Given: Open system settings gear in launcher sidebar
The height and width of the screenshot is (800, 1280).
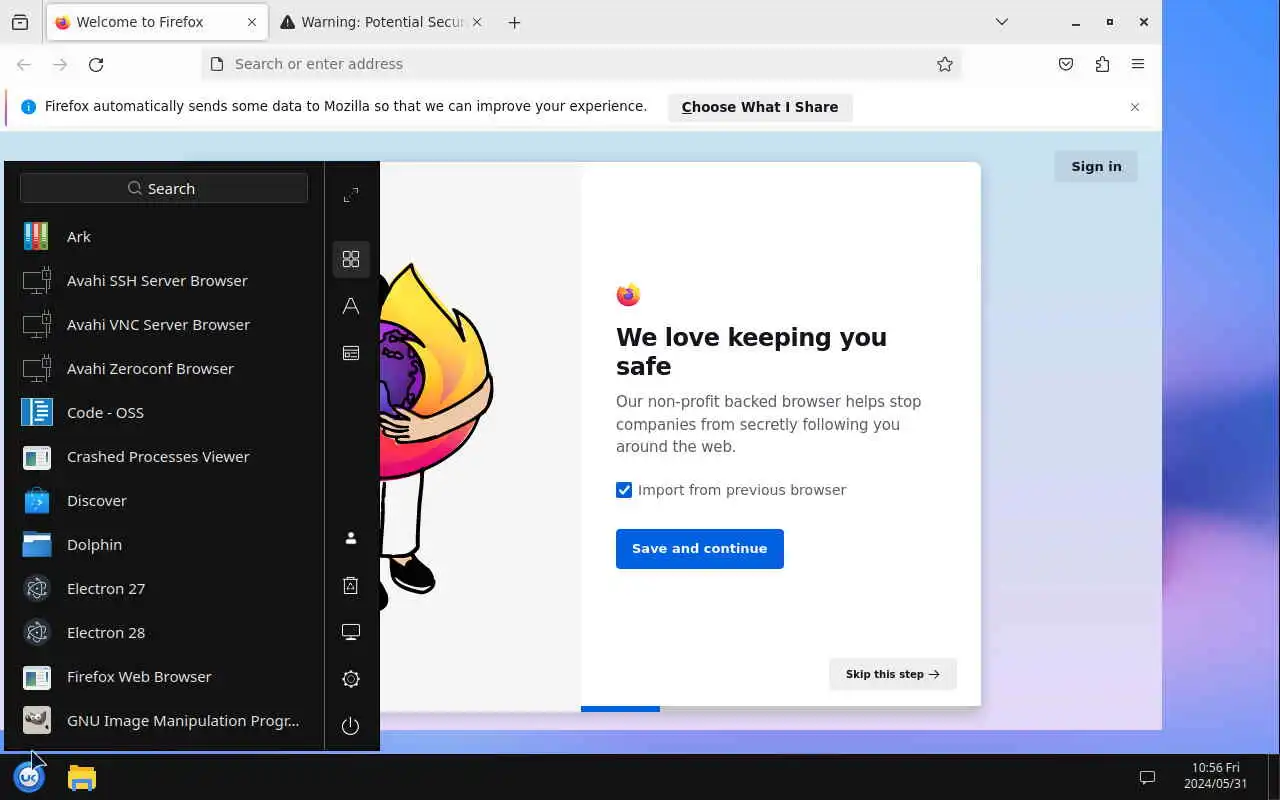Looking at the screenshot, I should 351,679.
